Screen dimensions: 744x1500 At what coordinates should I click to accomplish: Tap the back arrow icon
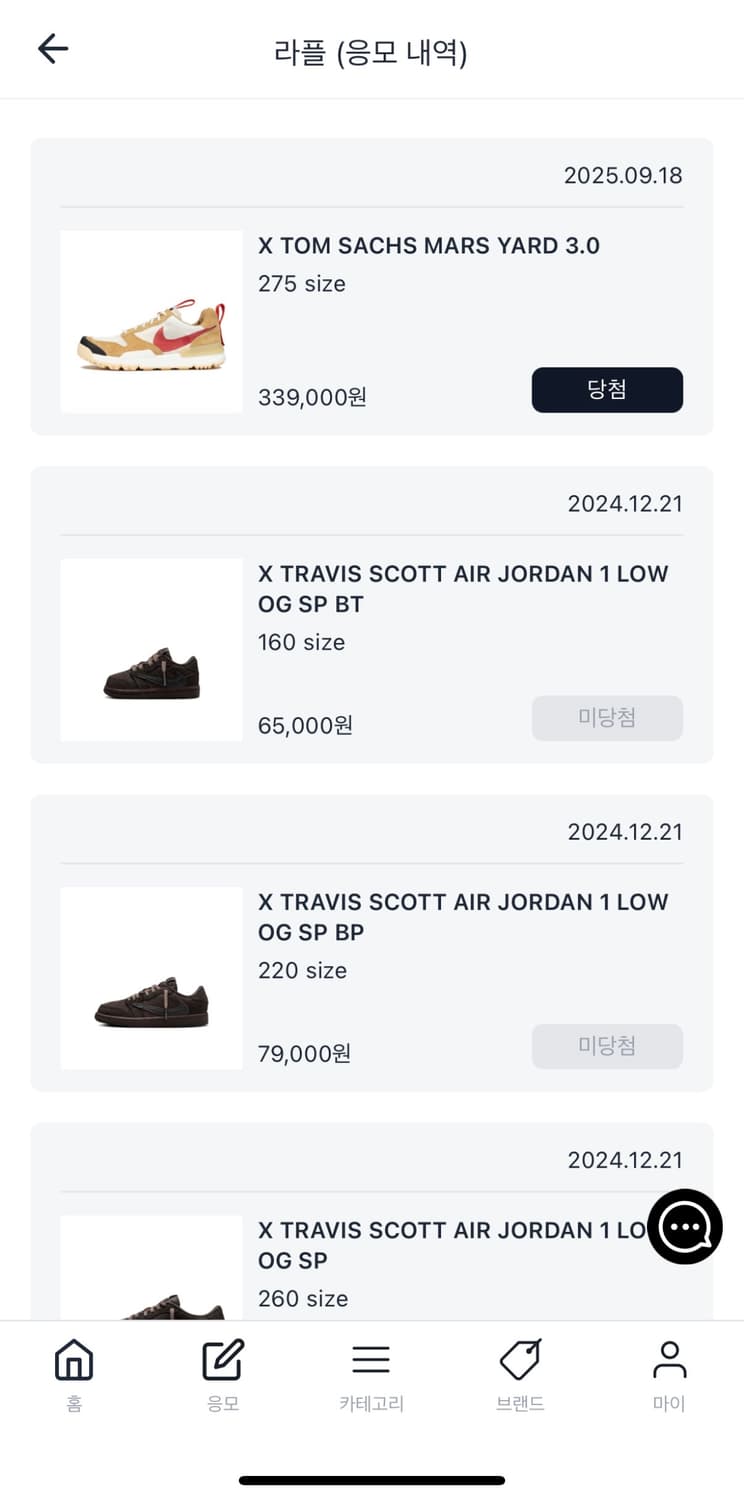52,49
